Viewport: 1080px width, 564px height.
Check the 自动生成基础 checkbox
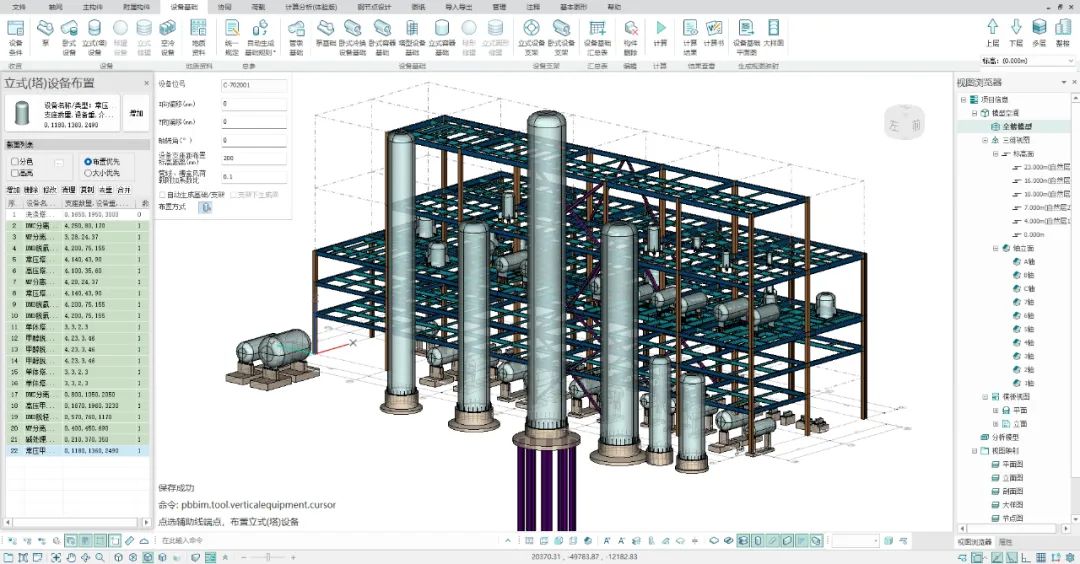[x=162, y=194]
